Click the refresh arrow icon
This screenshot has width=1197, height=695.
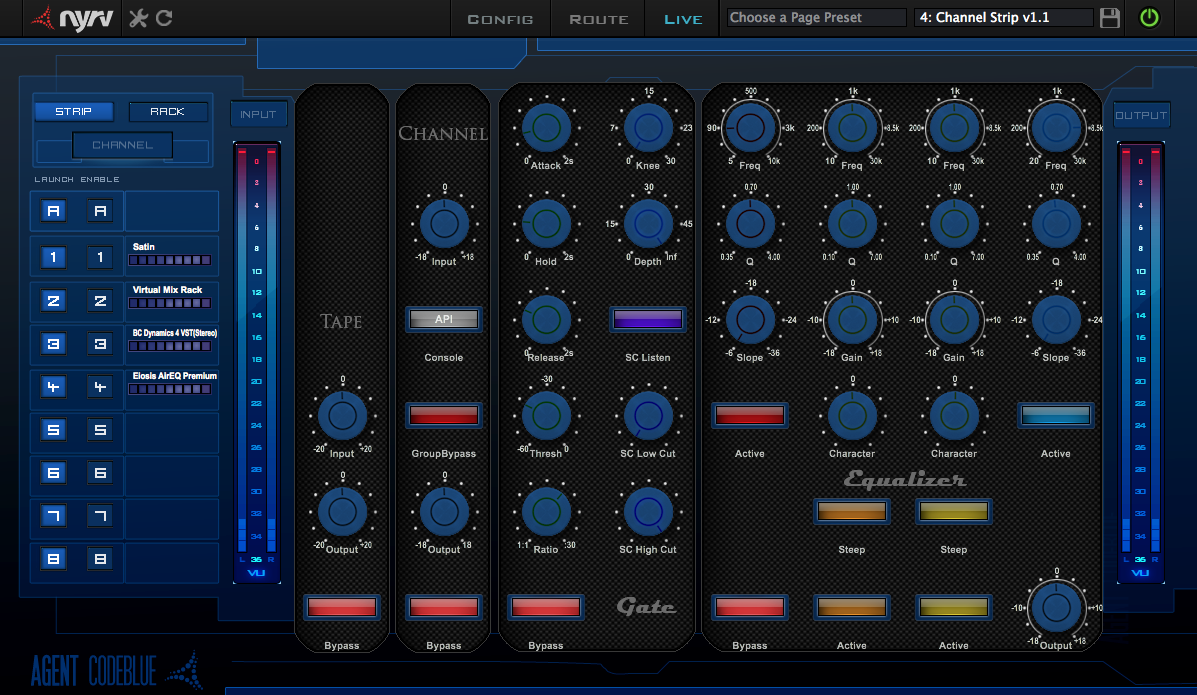(x=164, y=18)
